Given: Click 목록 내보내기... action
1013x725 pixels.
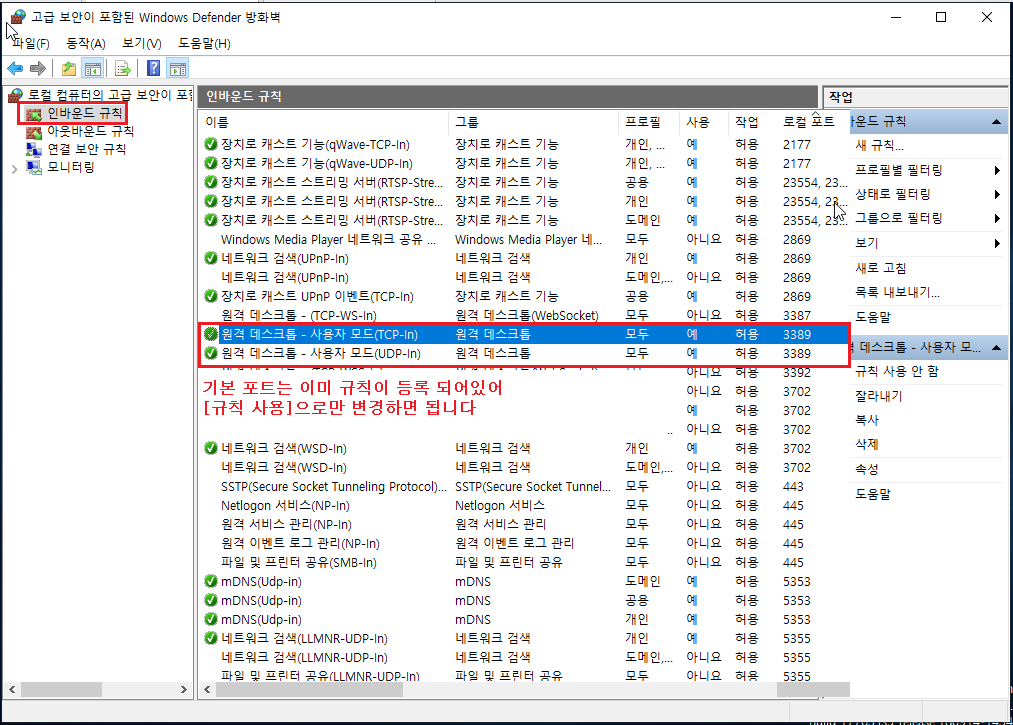Looking at the screenshot, I should (x=897, y=292).
